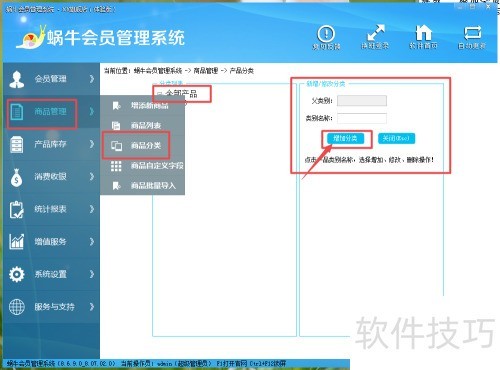Click the 当前位置 breadcrumb text
The height and width of the screenshot is (370, 500).
pos(179,71)
